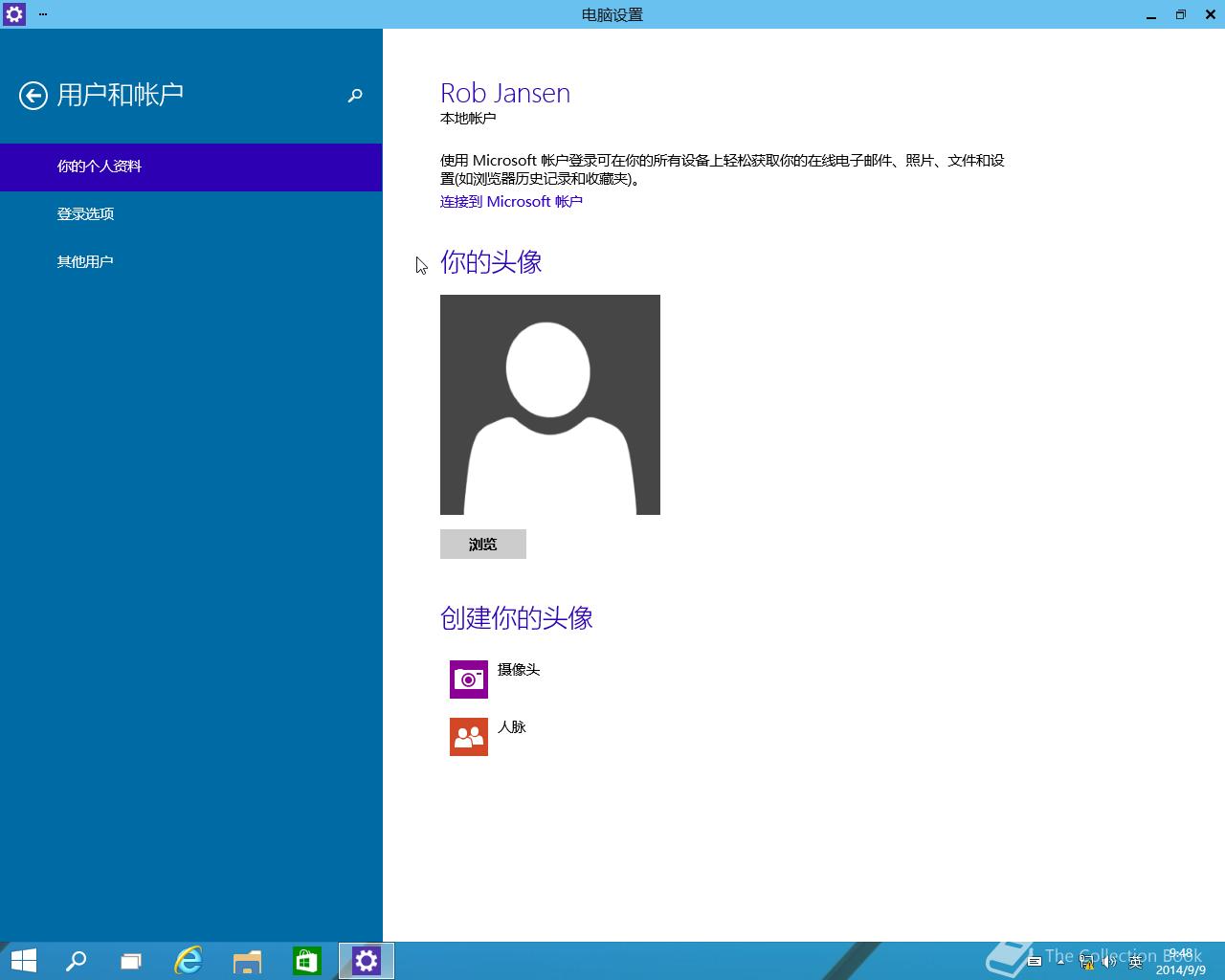Click the 人脉 label

pos(512,727)
